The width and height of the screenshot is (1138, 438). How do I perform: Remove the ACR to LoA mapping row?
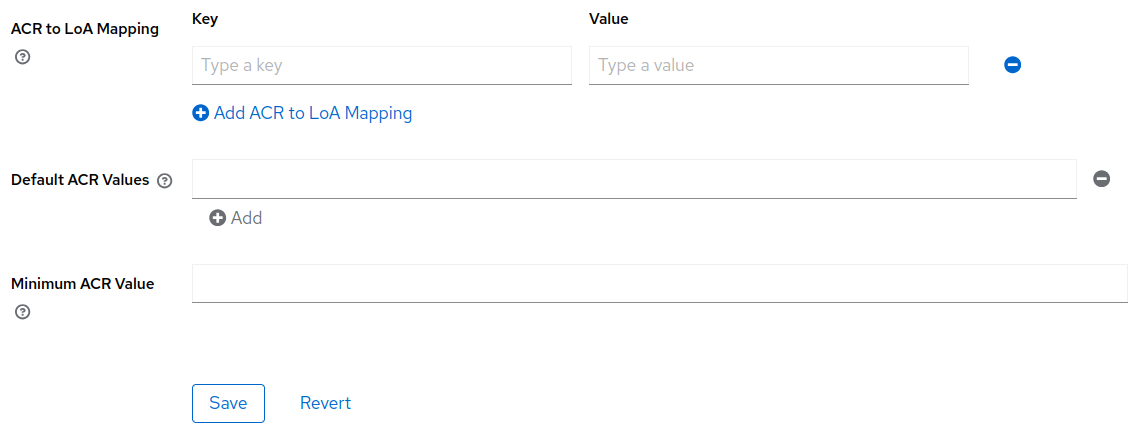click(1012, 65)
